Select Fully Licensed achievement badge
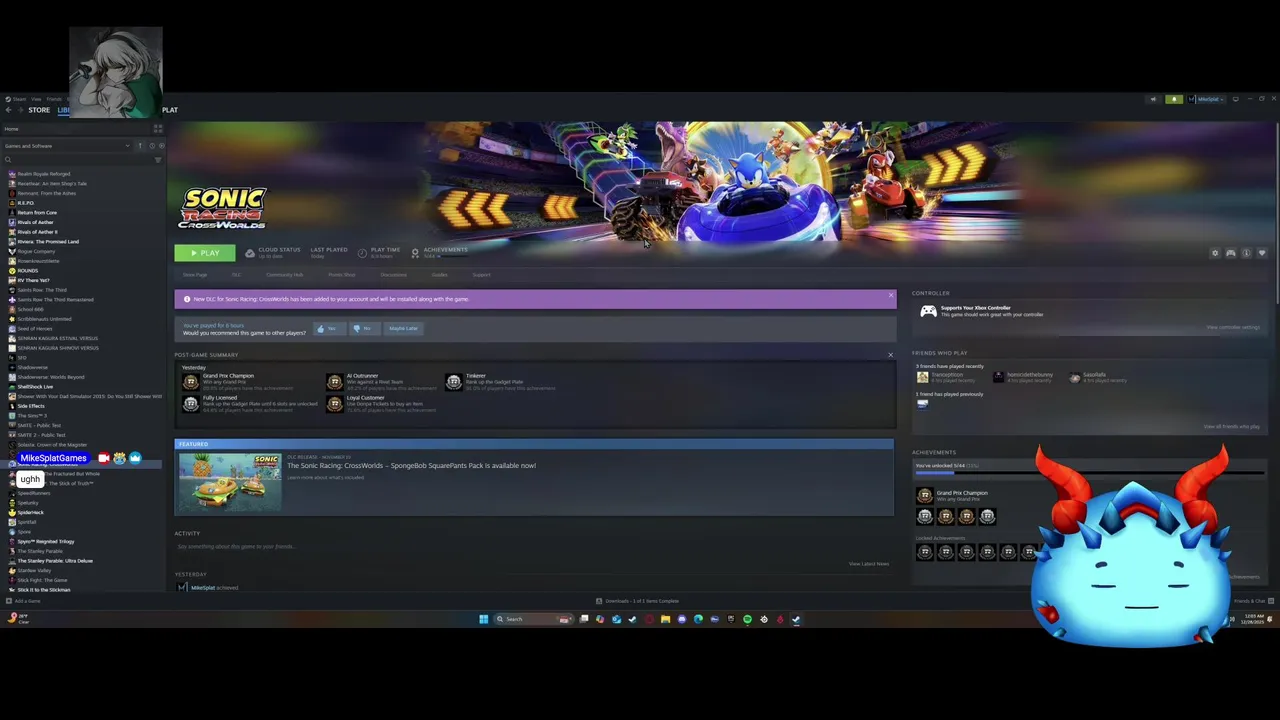Viewport: 1280px width, 720px height. (191, 403)
